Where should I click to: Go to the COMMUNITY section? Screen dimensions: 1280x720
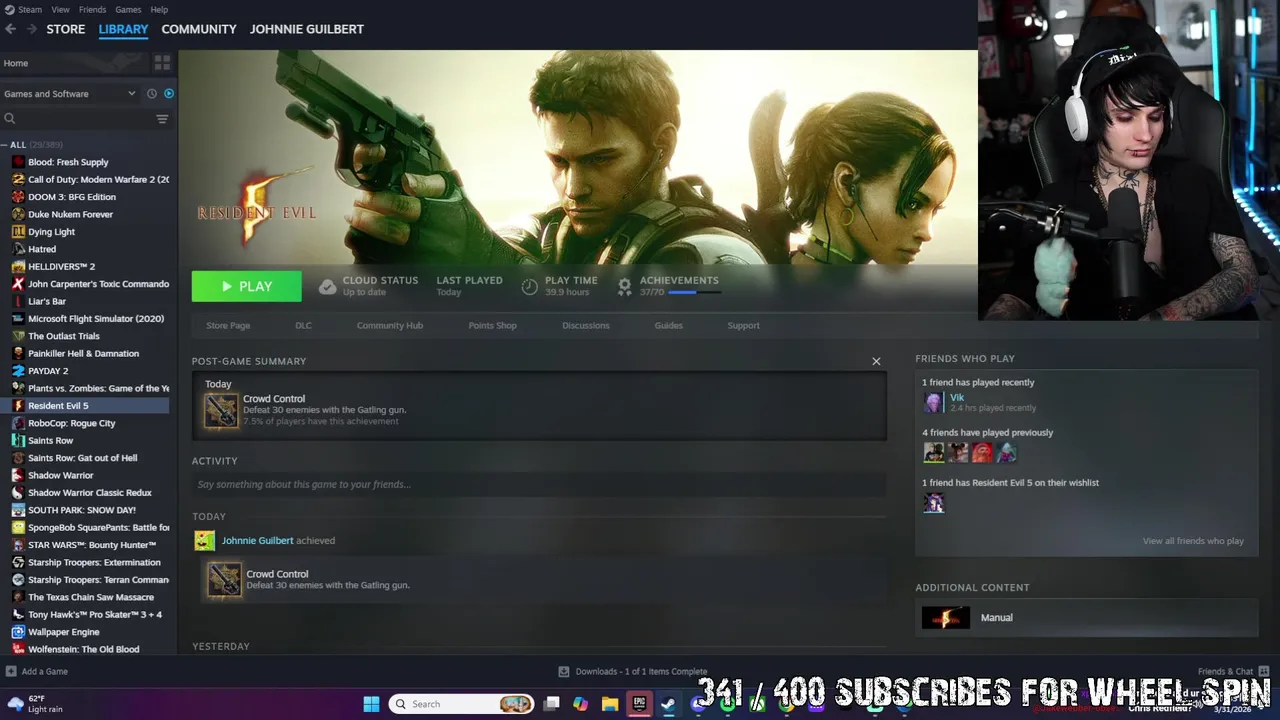pos(199,29)
